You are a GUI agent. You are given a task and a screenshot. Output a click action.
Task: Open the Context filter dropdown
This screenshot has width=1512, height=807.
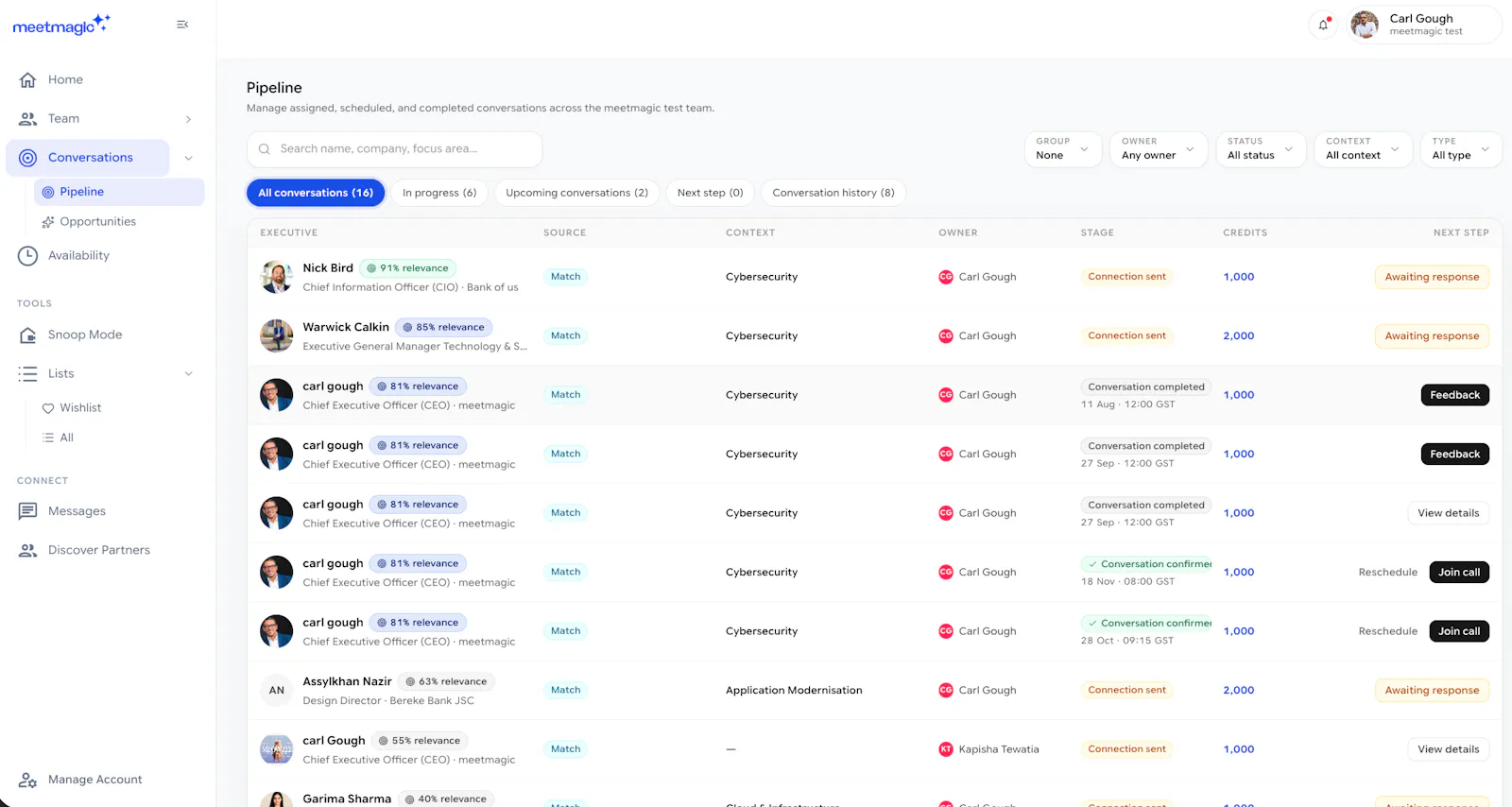tap(1363, 149)
